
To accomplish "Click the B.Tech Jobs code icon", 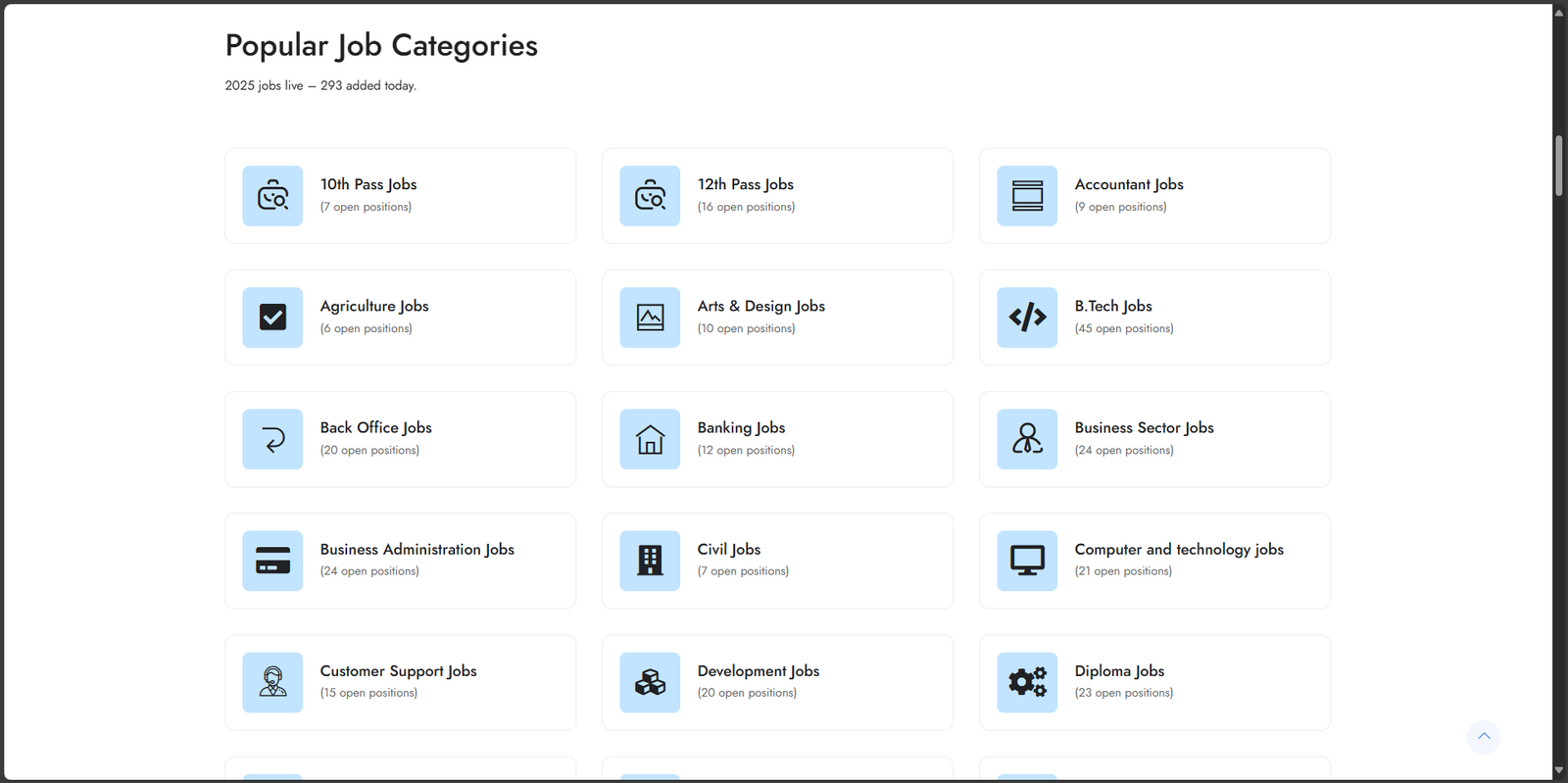I will point(1027,318).
